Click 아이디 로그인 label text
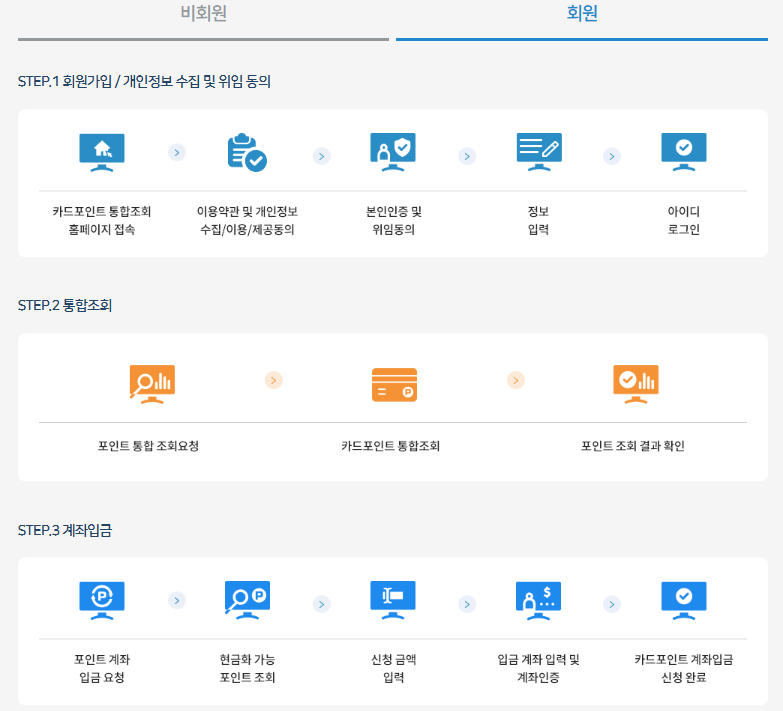 (x=684, y=220)
